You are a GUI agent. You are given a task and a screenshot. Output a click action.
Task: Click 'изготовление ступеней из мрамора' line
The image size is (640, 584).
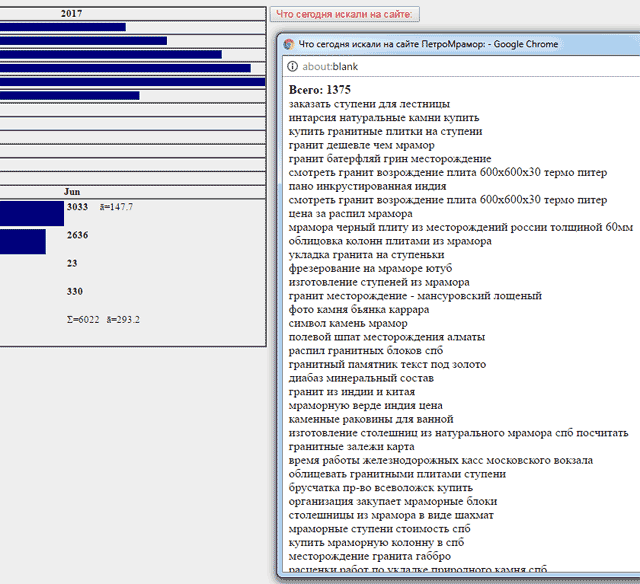(x=379, y=282)
